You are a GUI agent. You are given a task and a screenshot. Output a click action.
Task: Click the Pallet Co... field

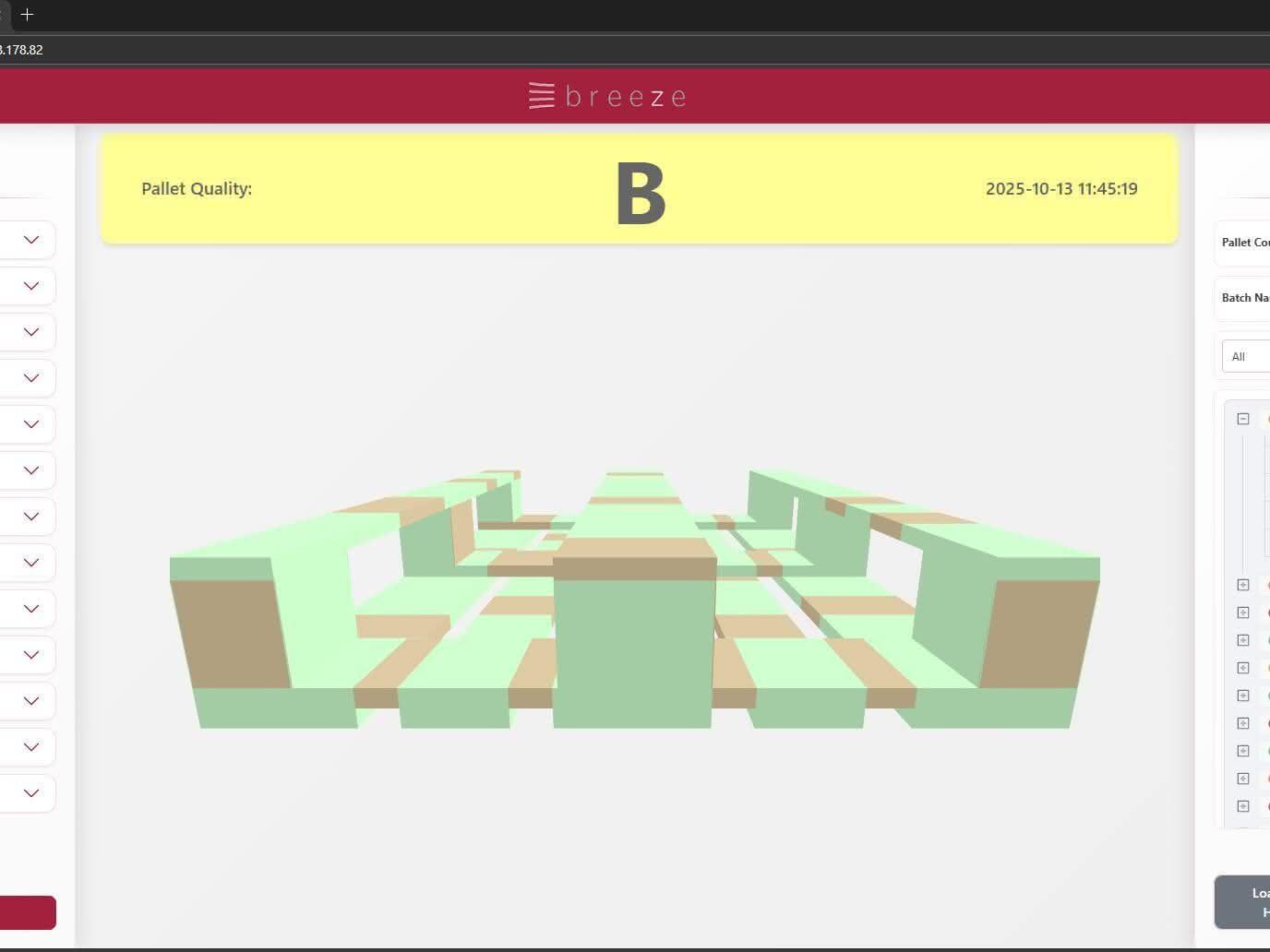point(1243,243)
